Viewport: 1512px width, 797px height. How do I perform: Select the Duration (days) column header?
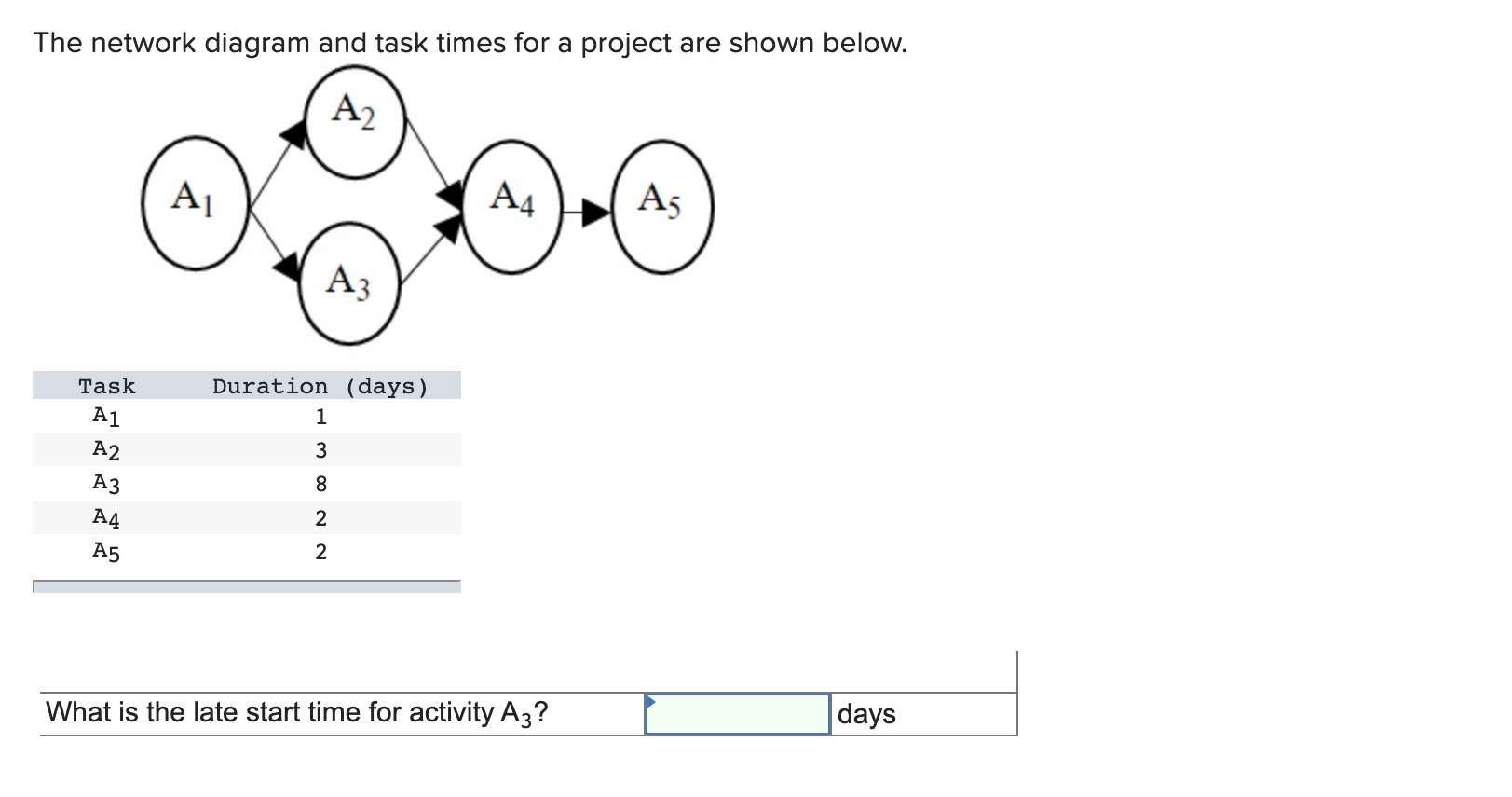coord(320,385)
